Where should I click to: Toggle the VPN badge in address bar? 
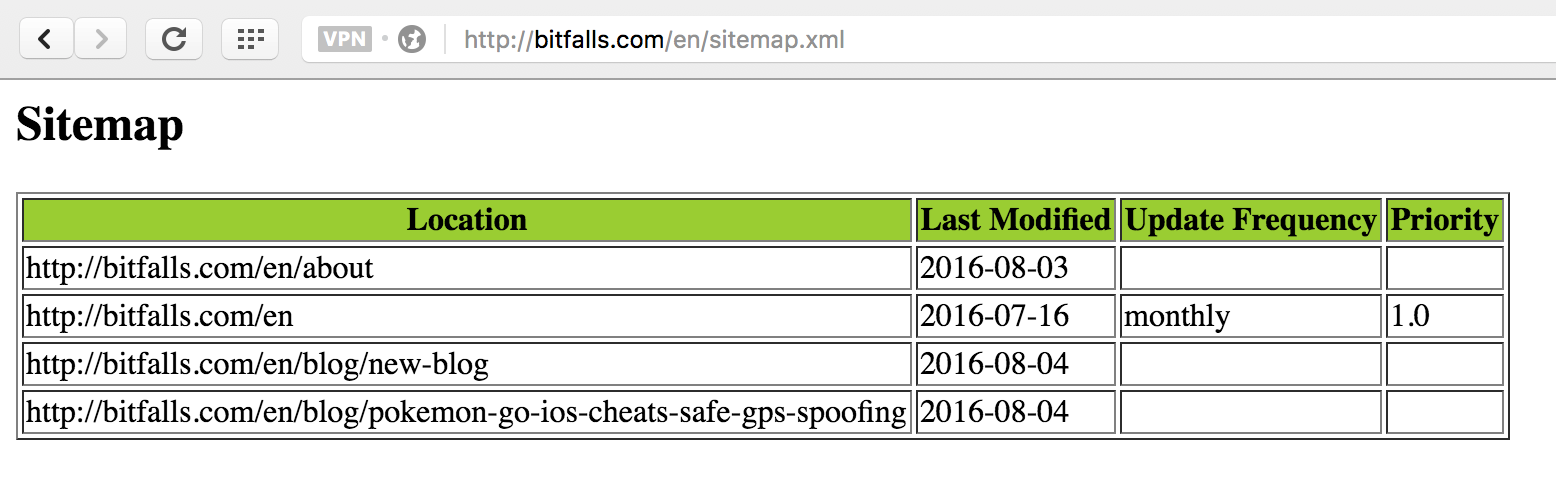point(344,39)
